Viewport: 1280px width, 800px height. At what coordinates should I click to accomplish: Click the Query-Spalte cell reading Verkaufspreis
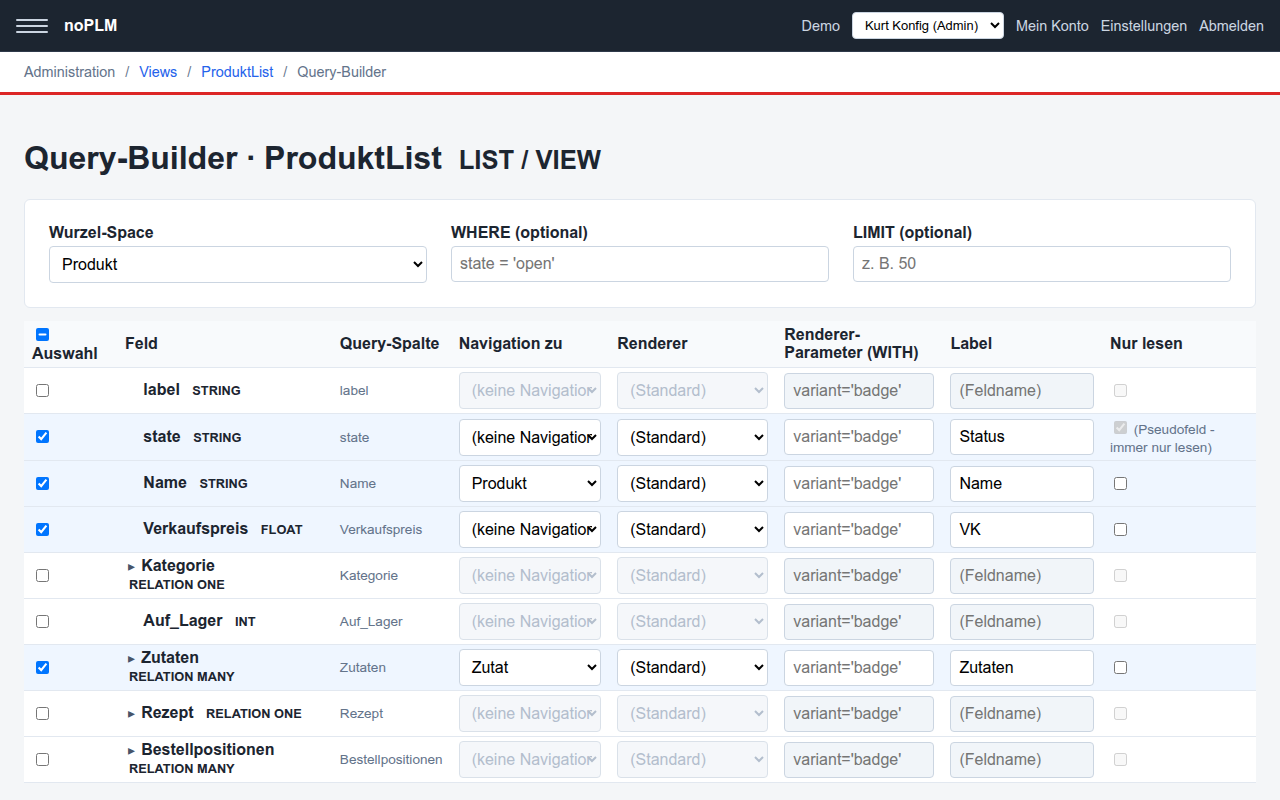[381, 530]
